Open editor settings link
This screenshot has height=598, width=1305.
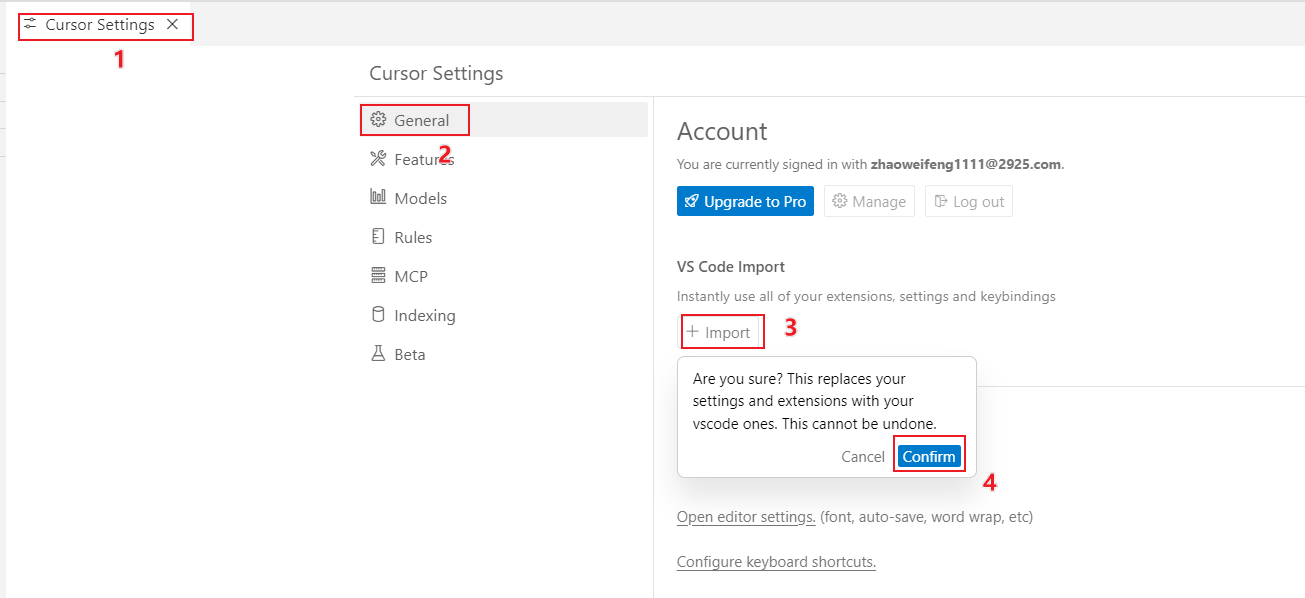746,517
